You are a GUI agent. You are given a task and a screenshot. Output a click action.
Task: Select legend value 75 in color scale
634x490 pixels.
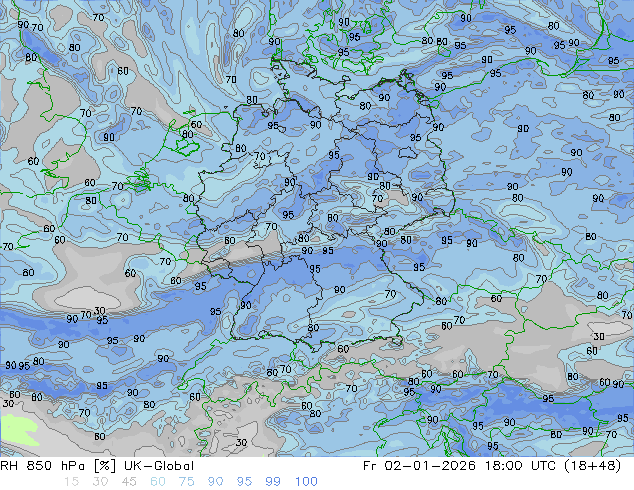tap(186, 482)
